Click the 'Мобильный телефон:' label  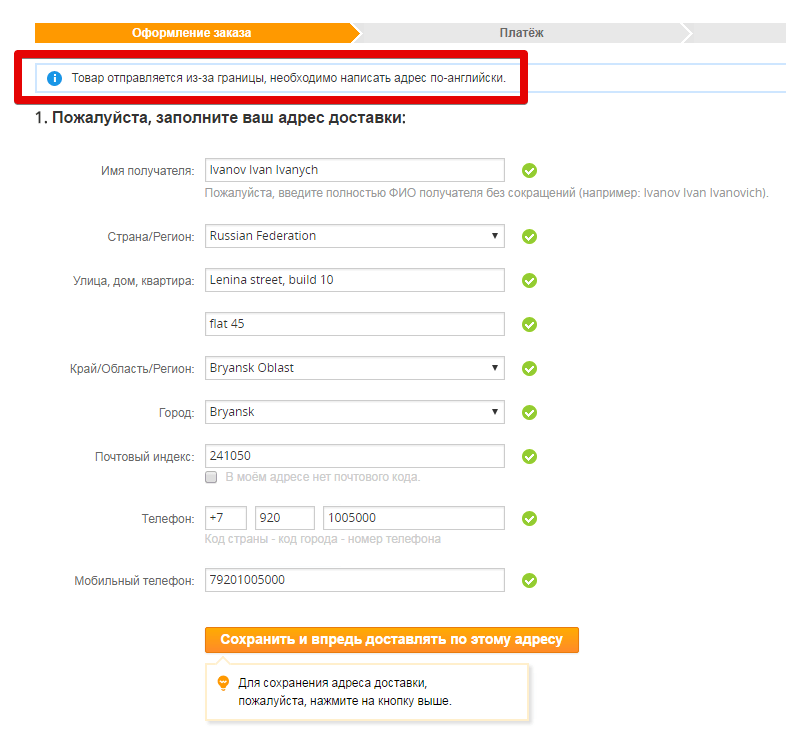134,581
